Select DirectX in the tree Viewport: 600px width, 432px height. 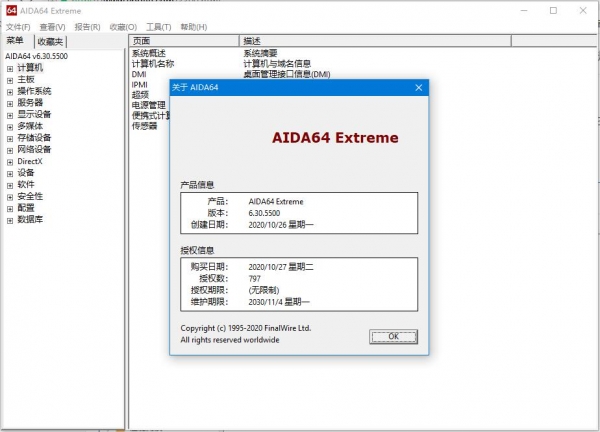30,161
